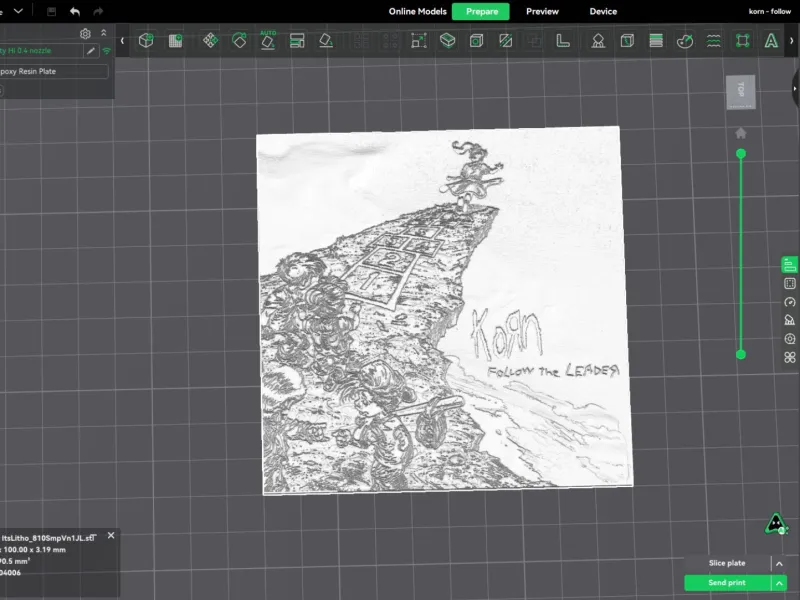Click the four-diamond arrange icon

click(210, 40)
